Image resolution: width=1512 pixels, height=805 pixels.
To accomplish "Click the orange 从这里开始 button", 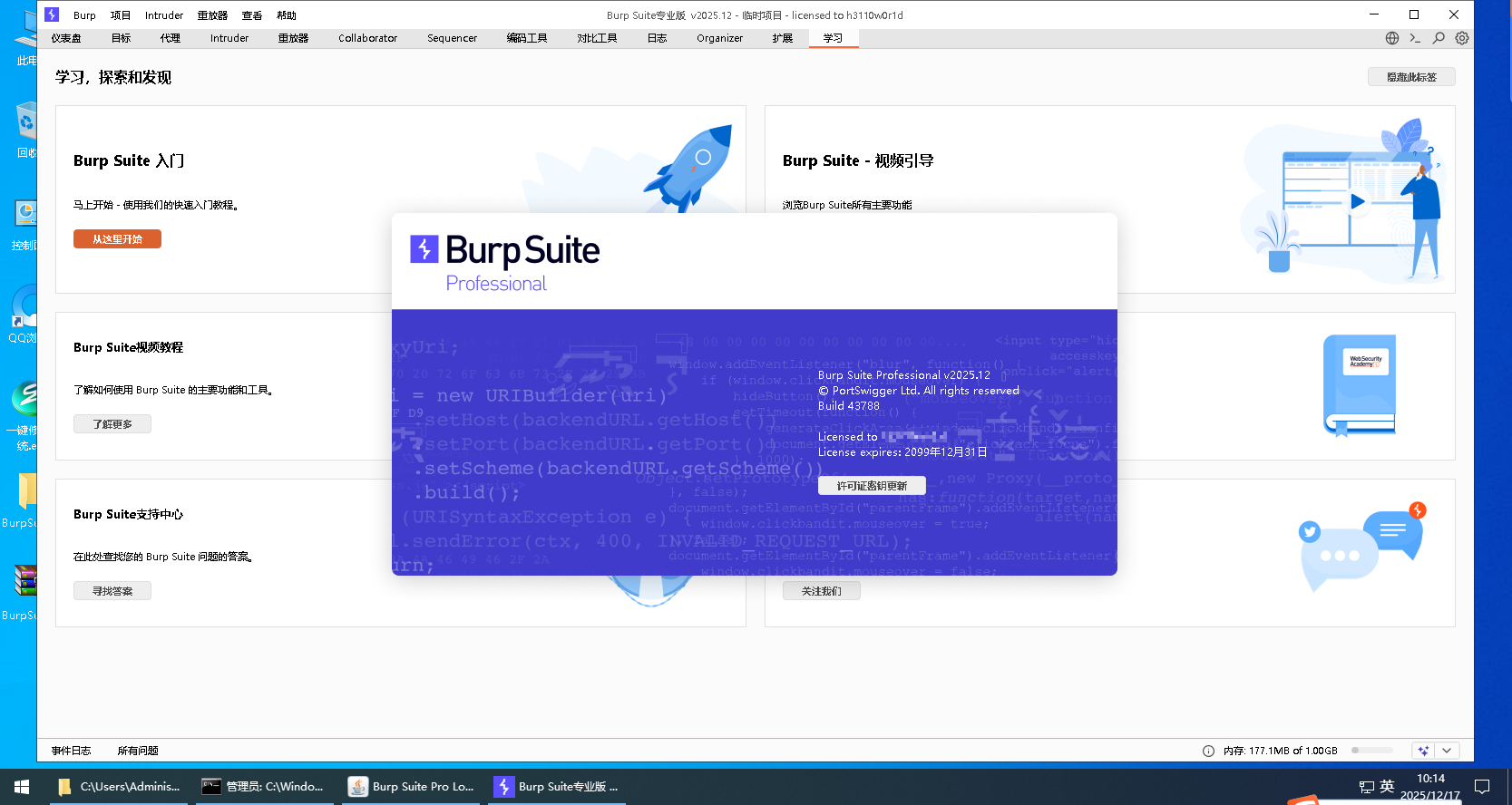I will (117, 239).
